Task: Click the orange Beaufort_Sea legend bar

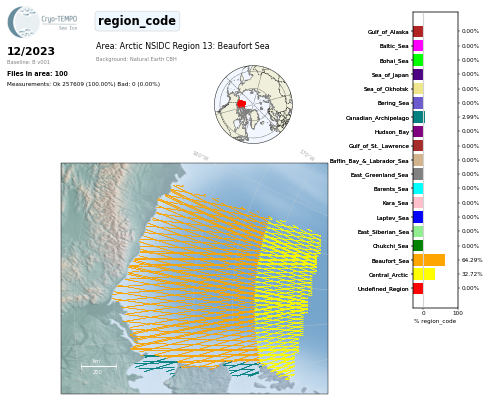Action: click(x=429, y=260)
